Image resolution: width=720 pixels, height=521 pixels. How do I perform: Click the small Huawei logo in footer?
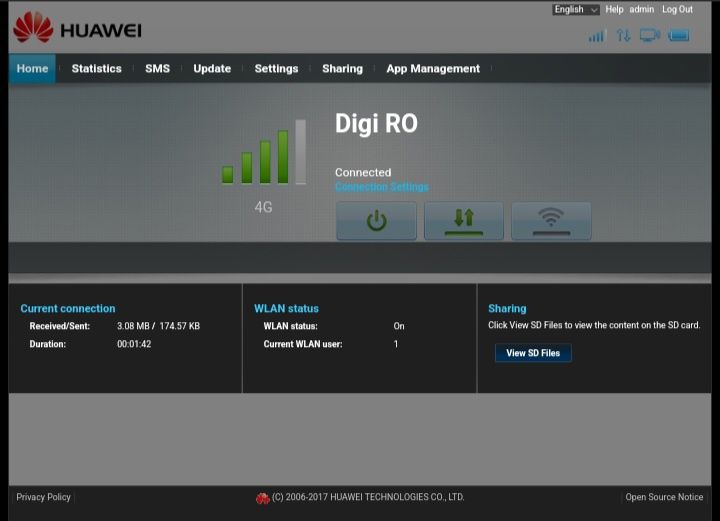[x=263, y=499]
